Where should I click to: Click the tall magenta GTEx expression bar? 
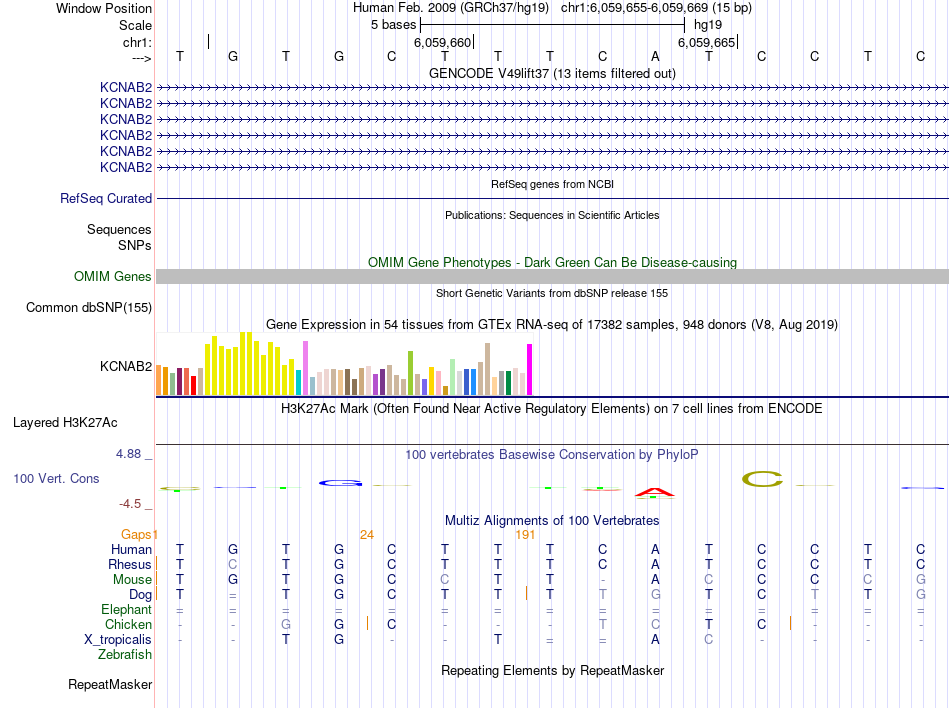[x=529, y=369]
